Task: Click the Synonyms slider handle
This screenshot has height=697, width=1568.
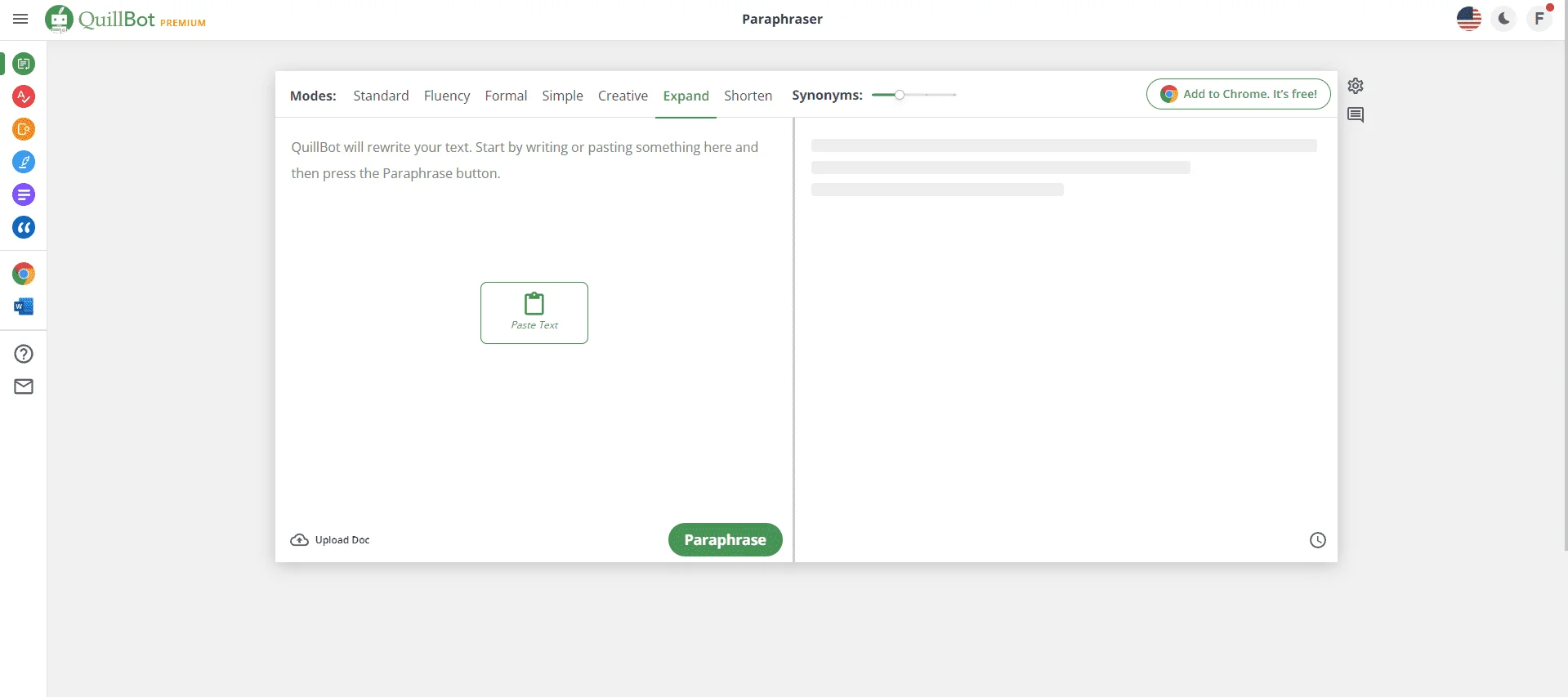Action: pos(900,95)
